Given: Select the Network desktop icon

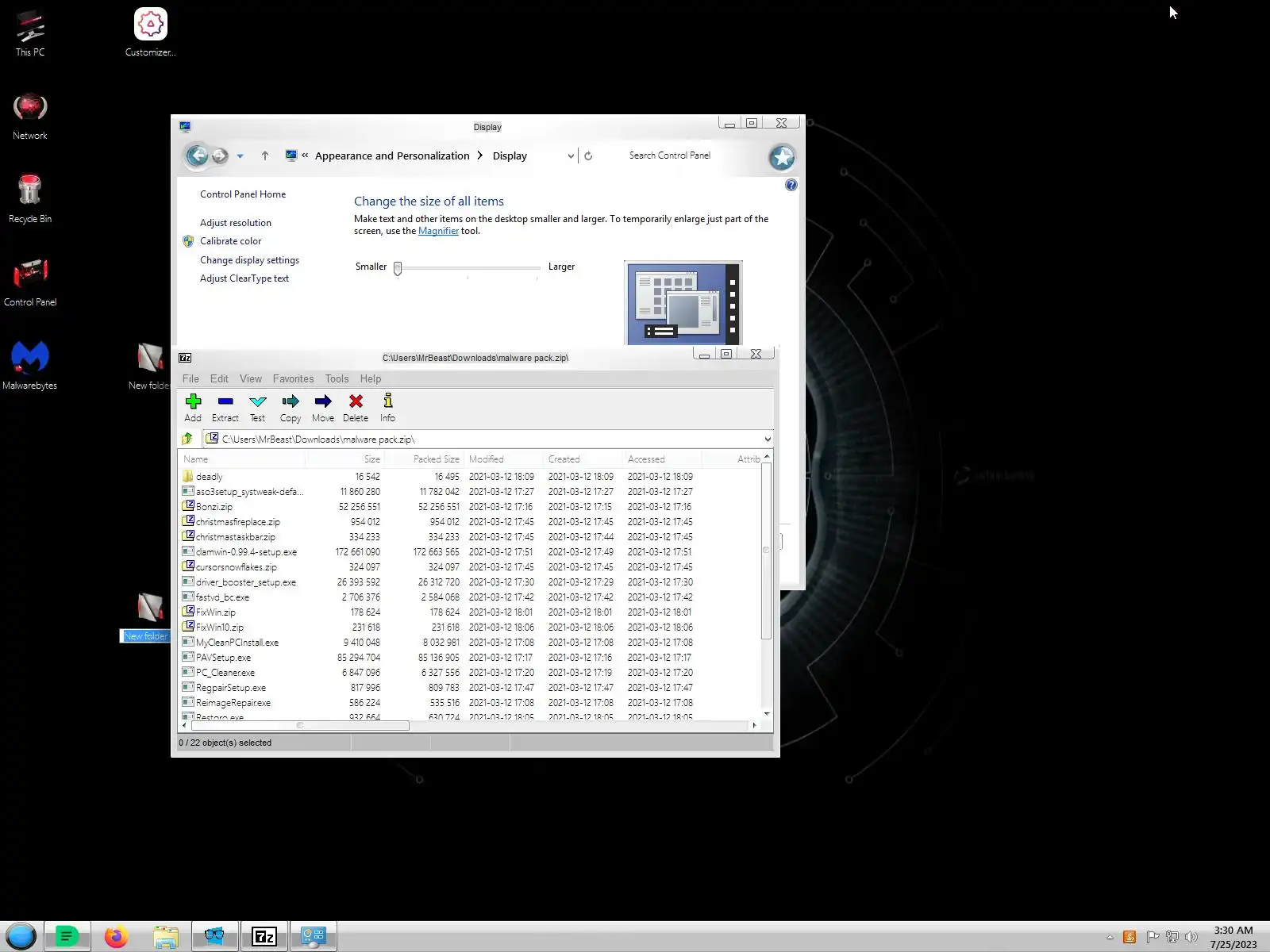Looking at the screenshot, I should [30, 117].
